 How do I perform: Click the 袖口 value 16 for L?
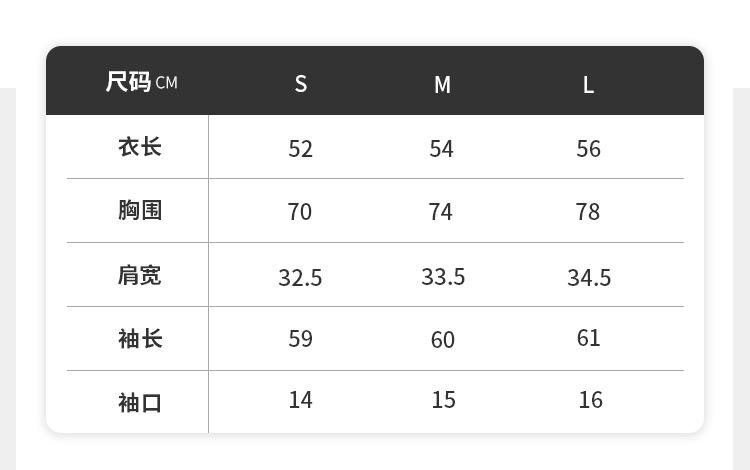click(x=591, y=400)
